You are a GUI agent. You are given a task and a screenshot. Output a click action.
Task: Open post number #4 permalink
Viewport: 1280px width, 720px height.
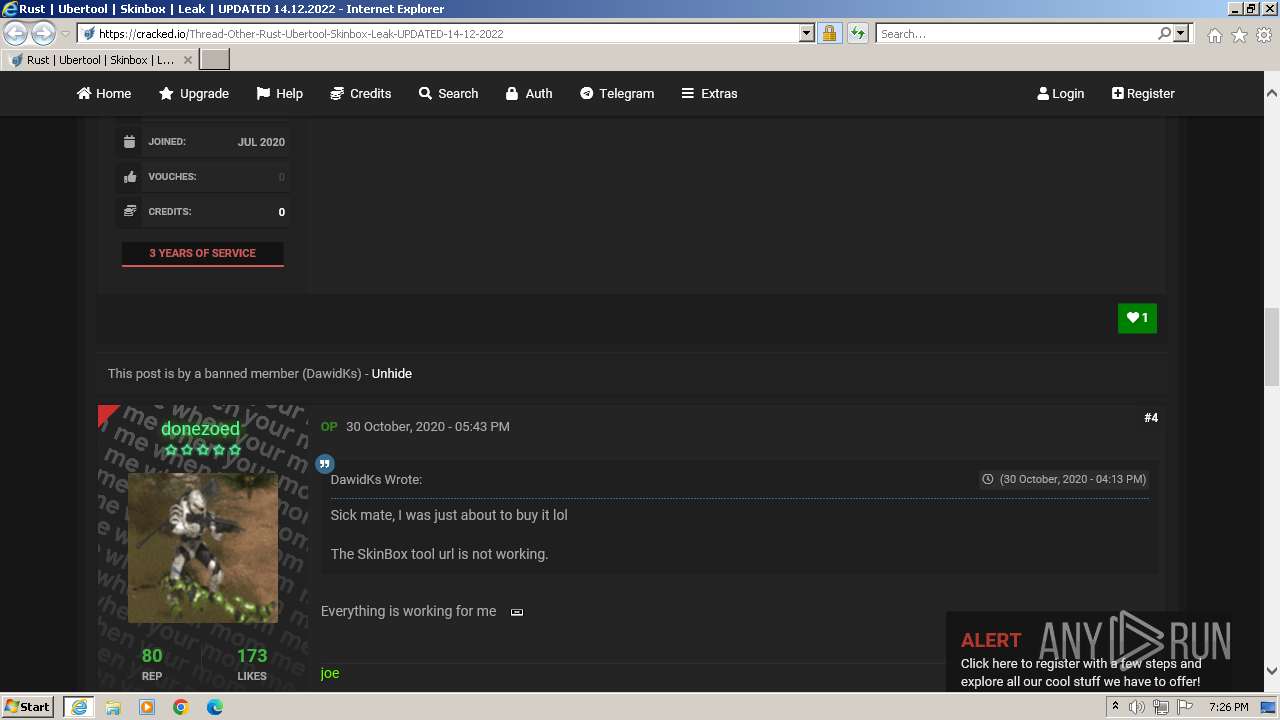[1151, 418]
